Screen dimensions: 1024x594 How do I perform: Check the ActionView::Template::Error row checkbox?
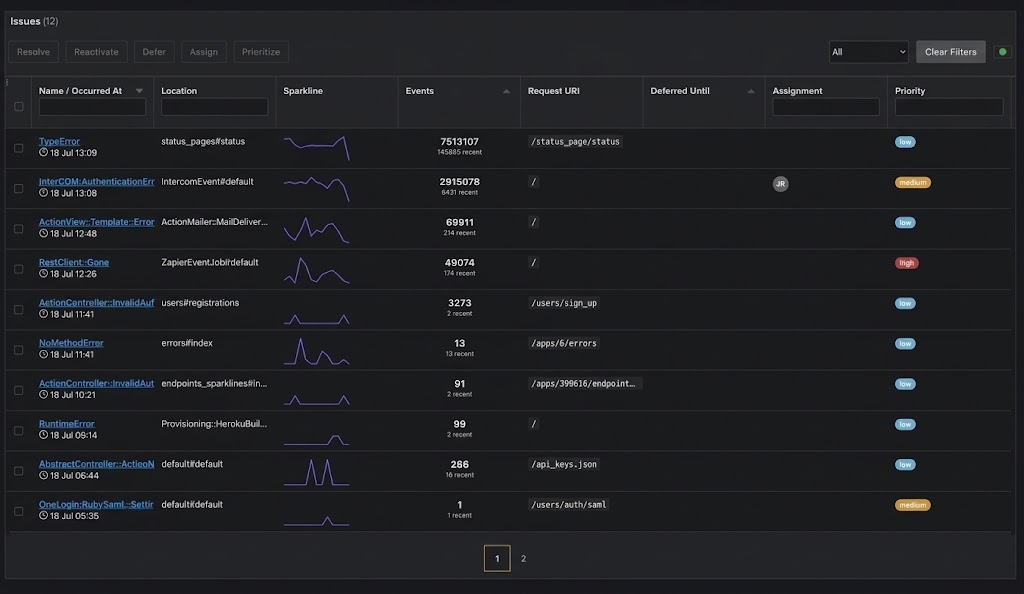click(x=18, y=229)
